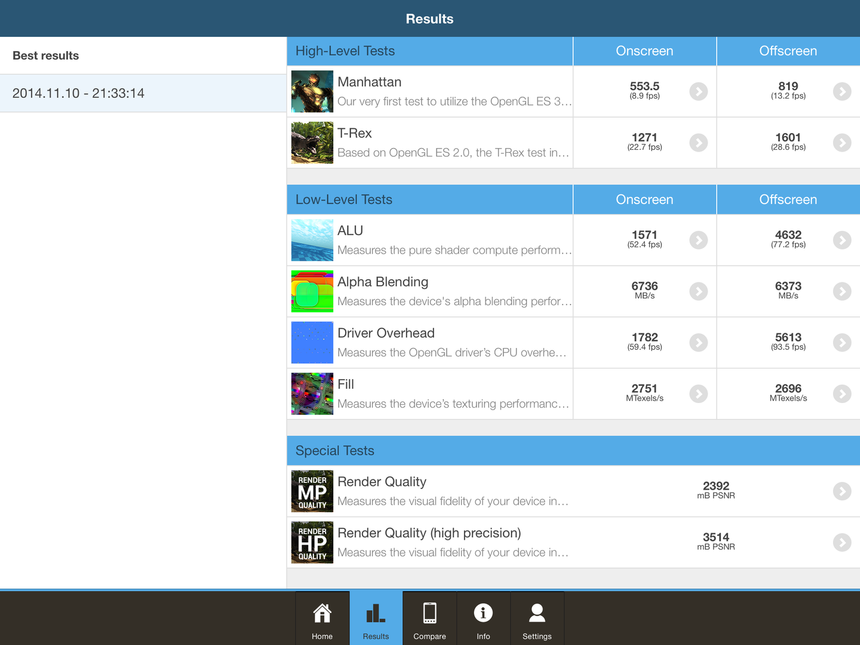Expand the Fill offscreen result details
This screenshot has height=645, width=860.
pos(841,393)
